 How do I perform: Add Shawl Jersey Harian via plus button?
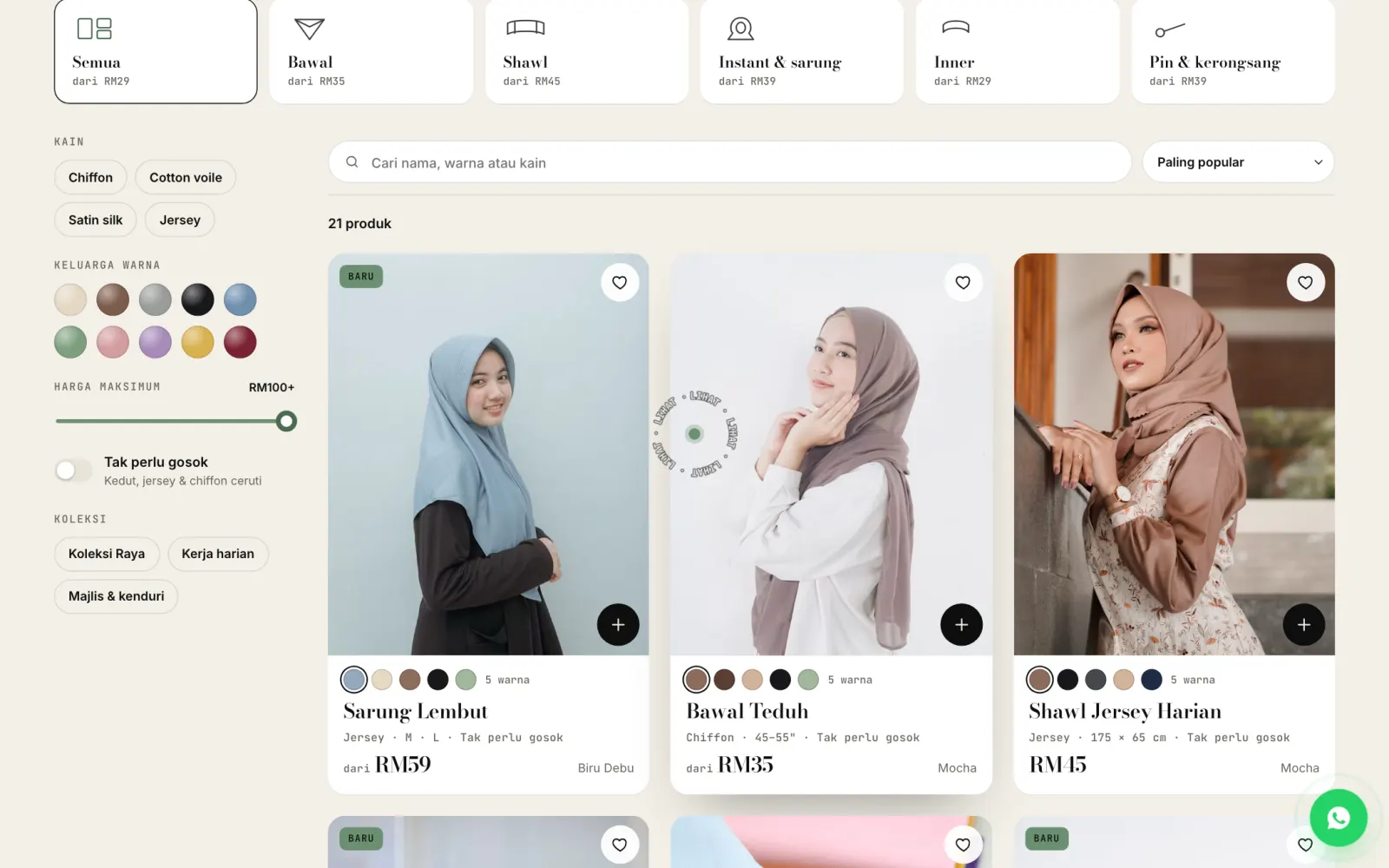pos(1304,625)
